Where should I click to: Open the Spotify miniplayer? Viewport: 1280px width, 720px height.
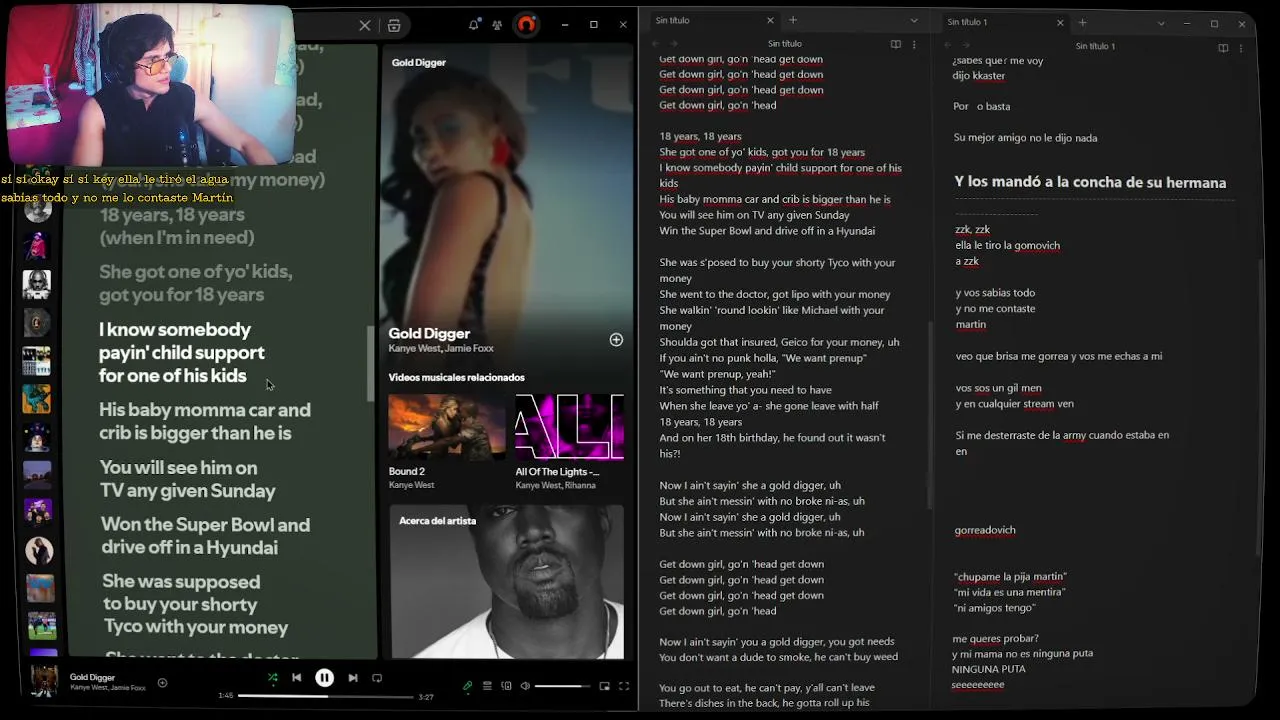[604, 686]
